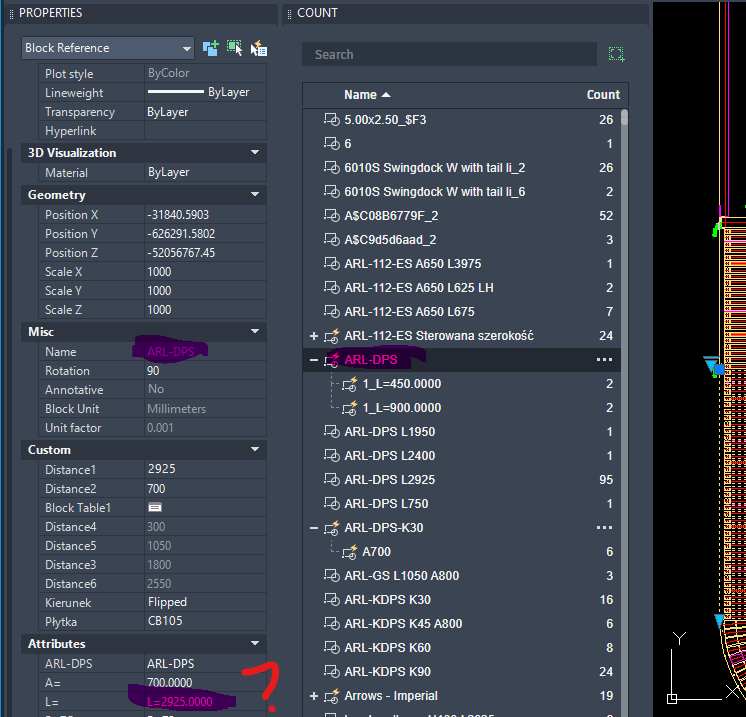Viewport: 746px width, 717px height.
Task: Select the ARL-DPS L2400 row
Action: pyautogui.click(x=461, y=456)
